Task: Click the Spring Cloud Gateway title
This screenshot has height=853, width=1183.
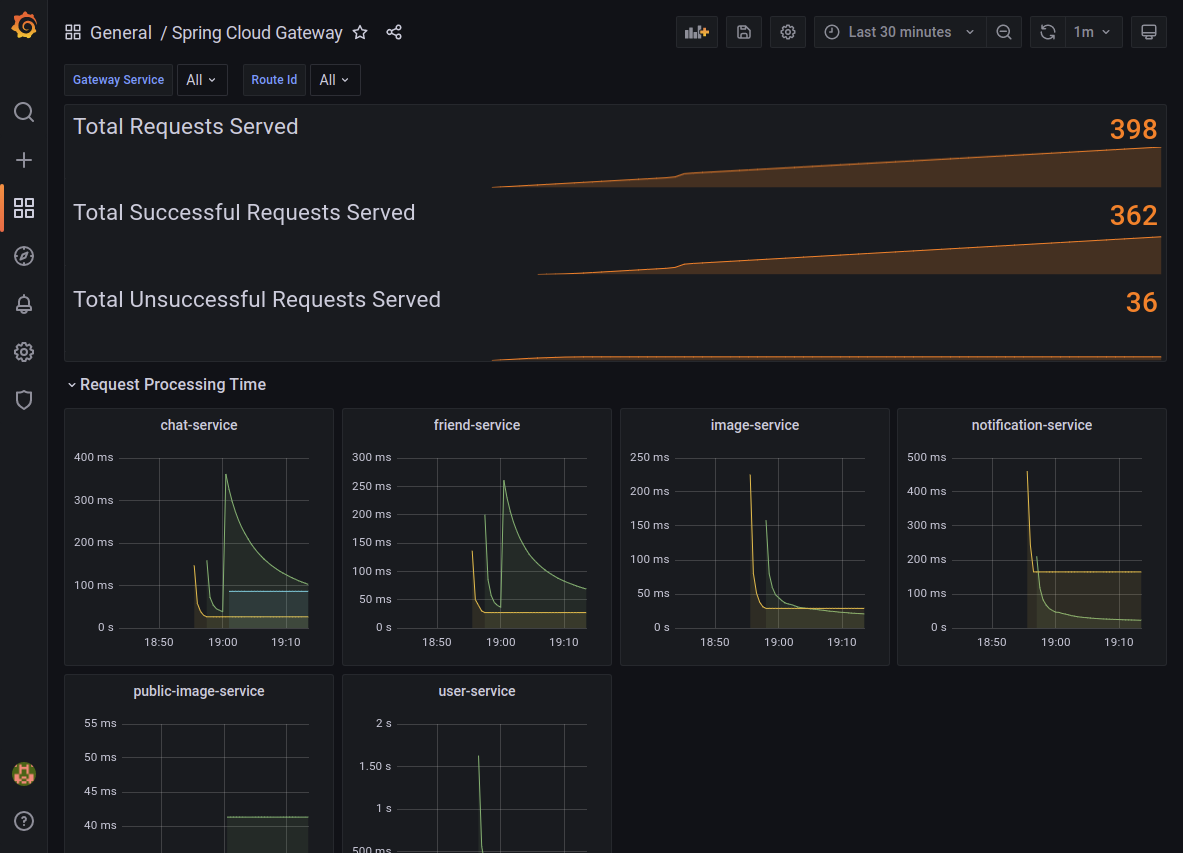Action: [x=257, y=32]
